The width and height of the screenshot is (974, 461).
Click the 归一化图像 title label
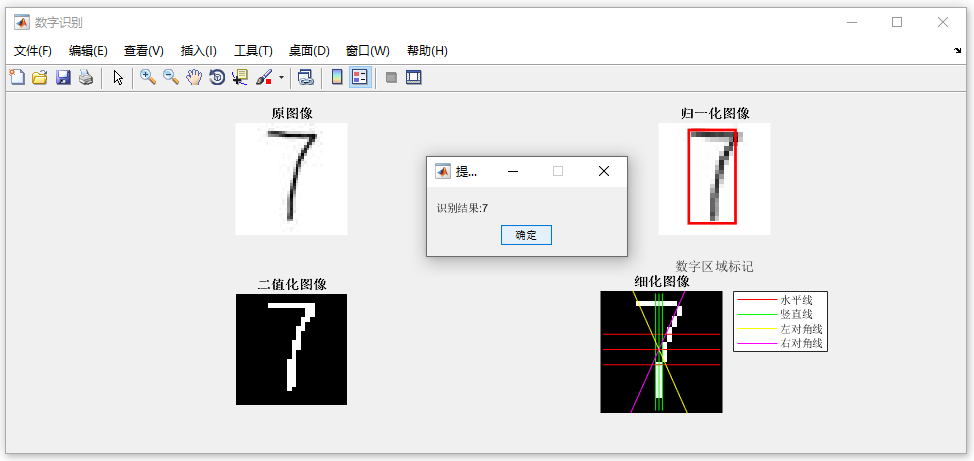(x=715, y=114)
